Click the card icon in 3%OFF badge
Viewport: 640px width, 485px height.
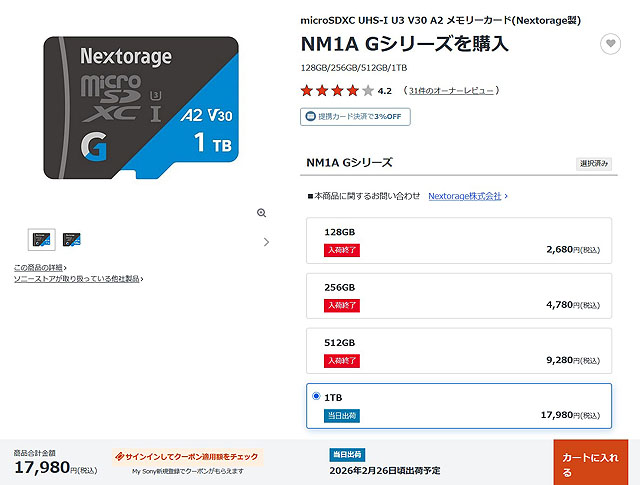pos(309,117)
